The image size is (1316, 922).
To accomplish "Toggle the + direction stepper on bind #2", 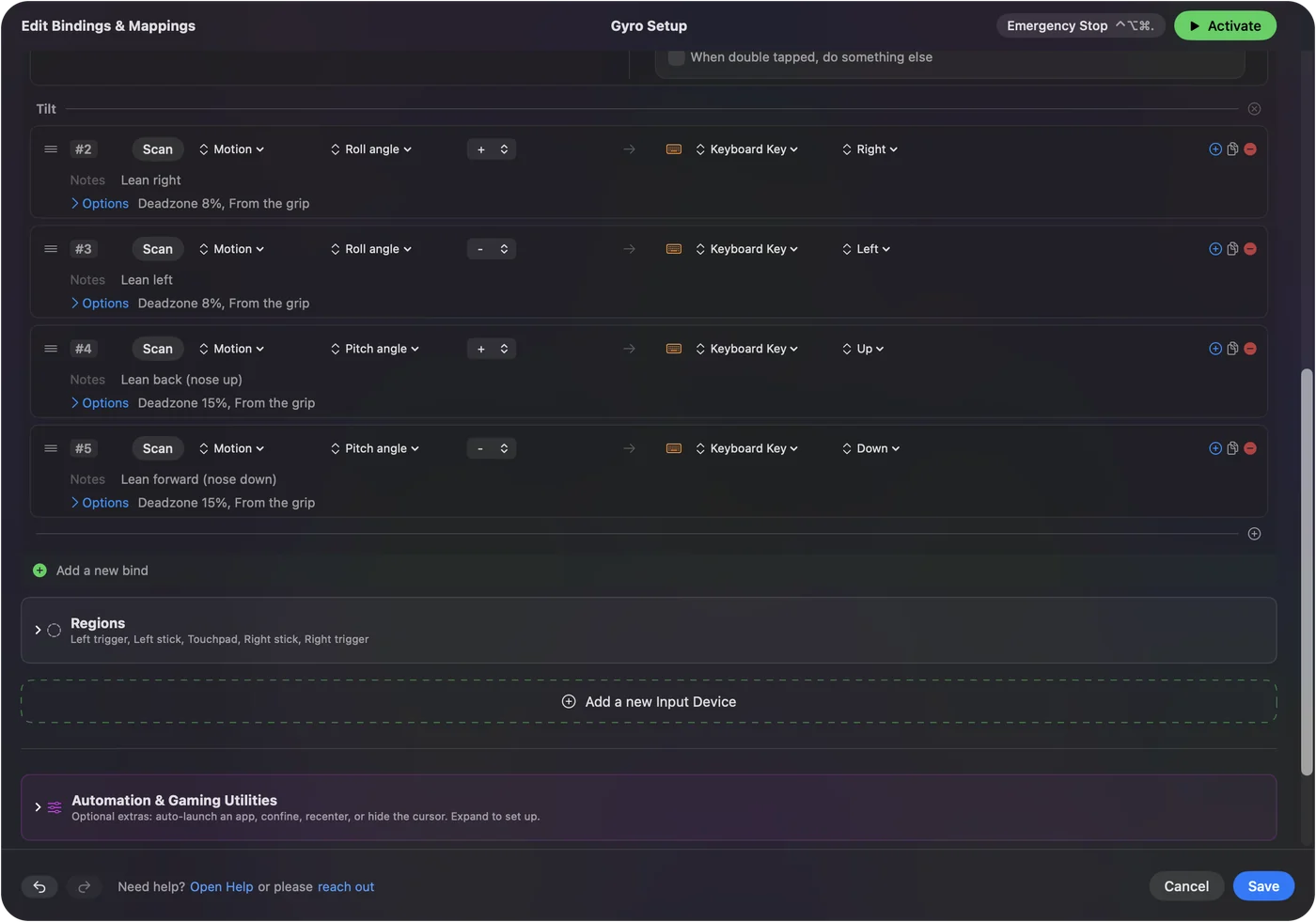I will click(492, 149).
